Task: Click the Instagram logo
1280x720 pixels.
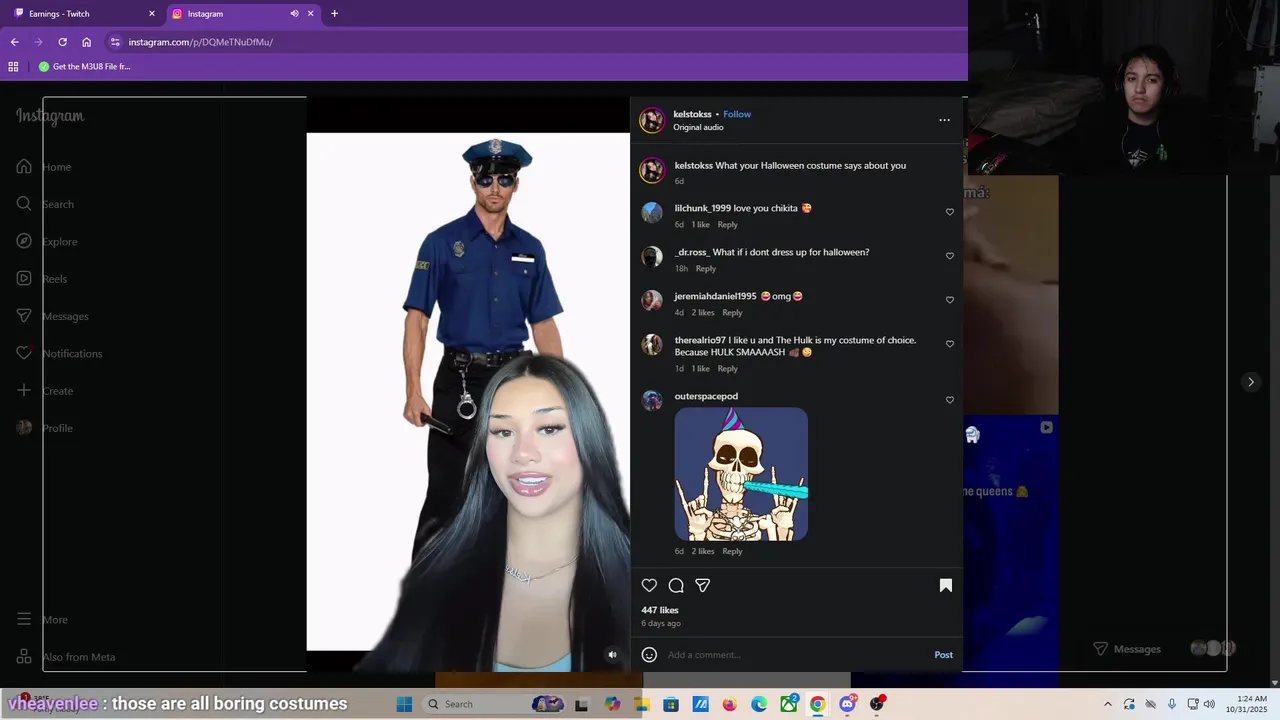Action: 50,116
